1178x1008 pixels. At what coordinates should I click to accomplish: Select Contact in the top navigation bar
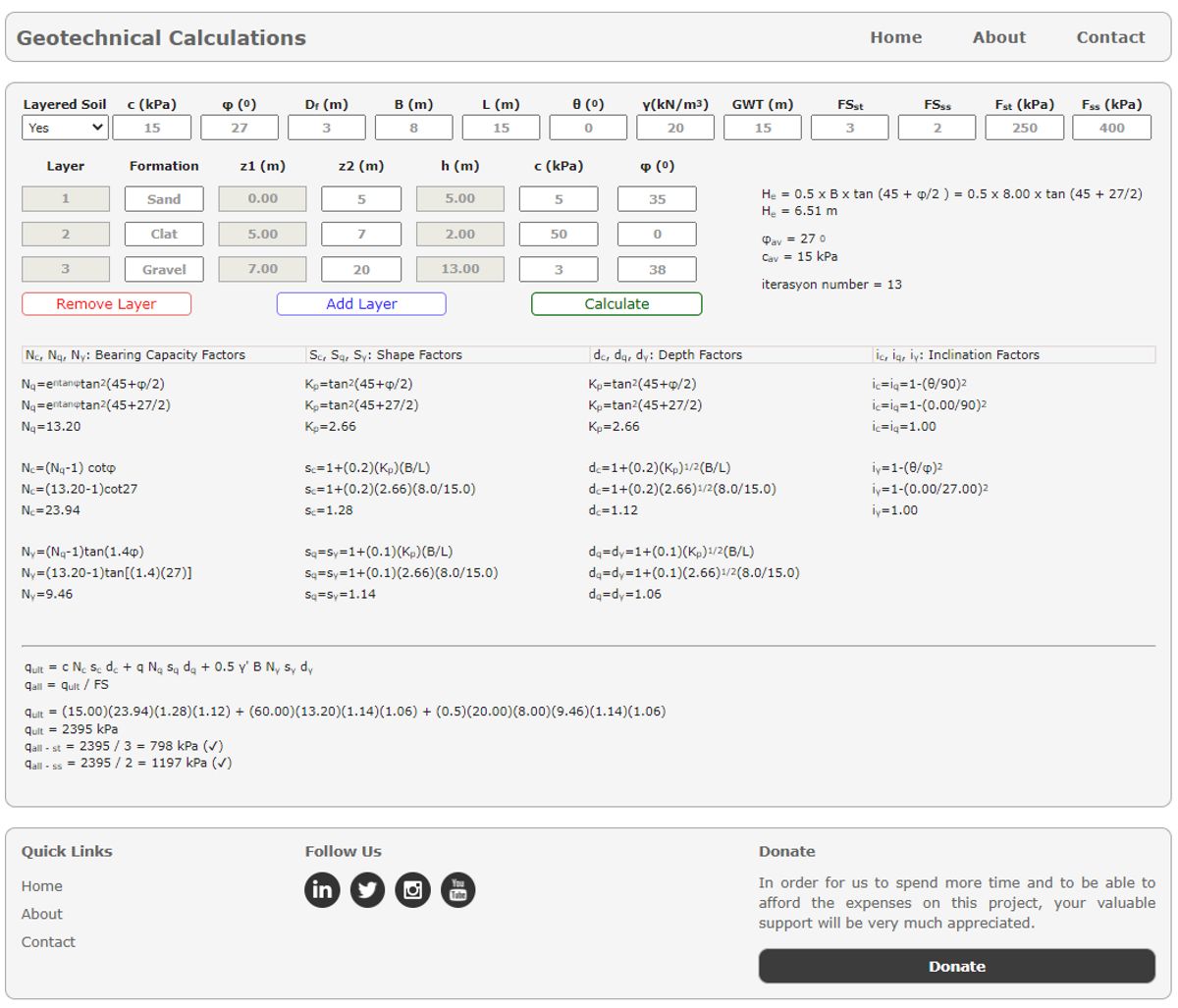point(1110,37)
